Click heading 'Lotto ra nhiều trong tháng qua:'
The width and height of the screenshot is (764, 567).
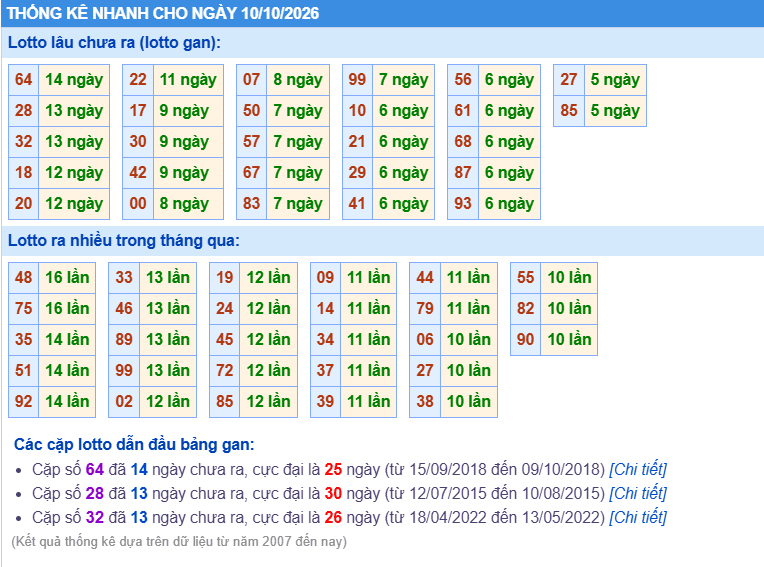coord(124,240)
